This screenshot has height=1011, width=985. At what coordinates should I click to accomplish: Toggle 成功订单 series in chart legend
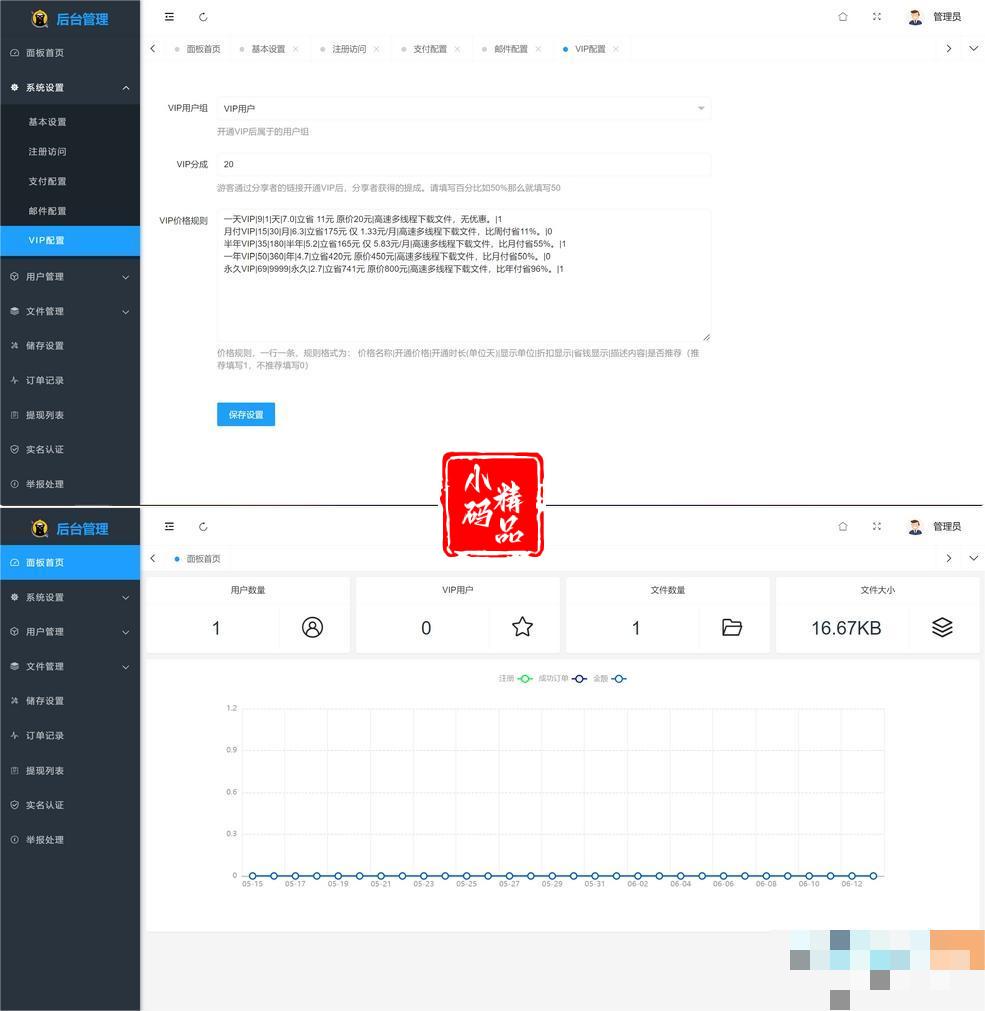click(x=562, y=678)
